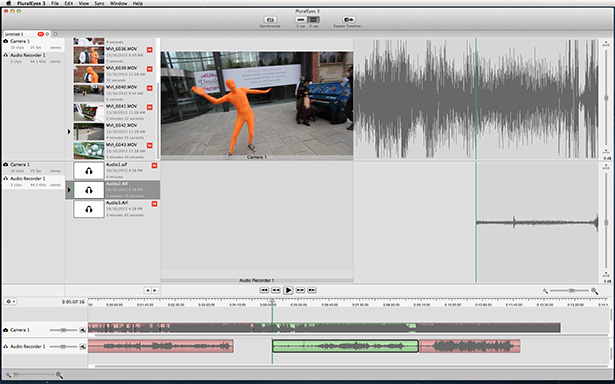Select the MVI_6040.MOV clip thumbnail
Image resolution: width=615 pixels, height=384 pixels.
coord(89,93)
